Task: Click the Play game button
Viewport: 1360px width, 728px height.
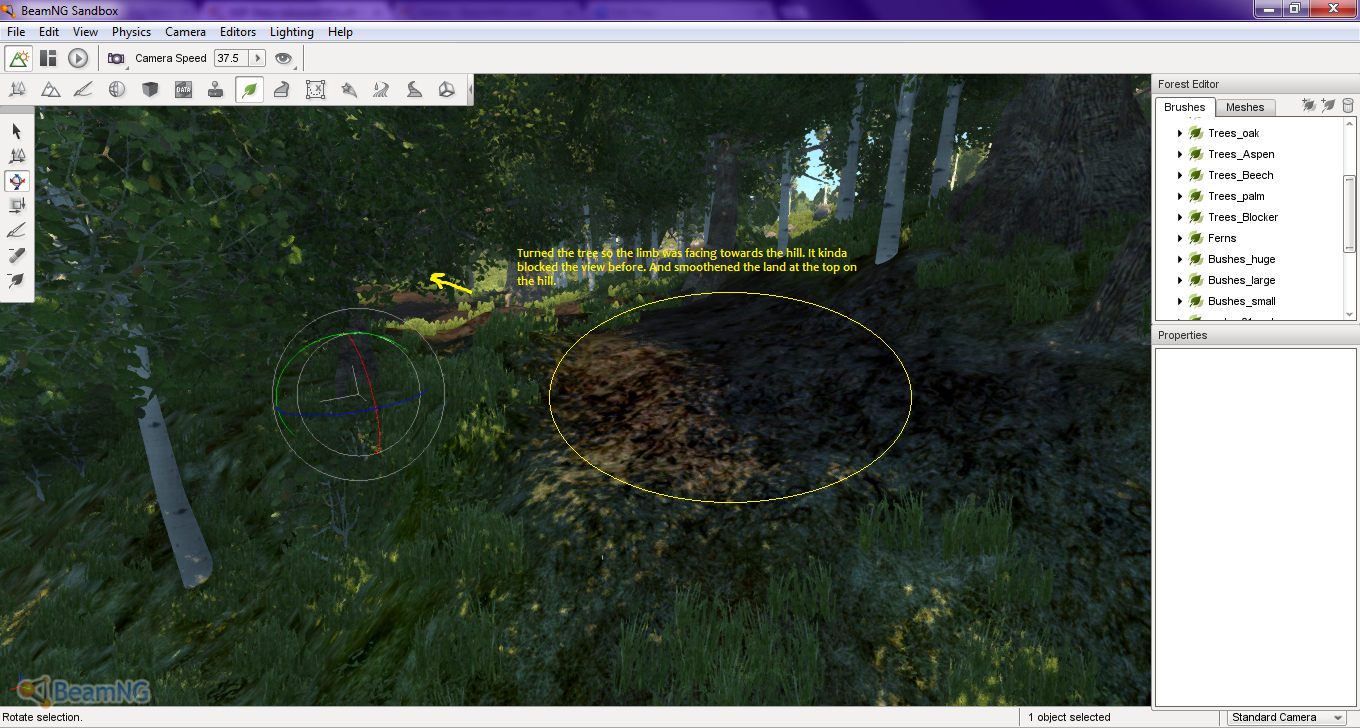Action: (78, 58)
